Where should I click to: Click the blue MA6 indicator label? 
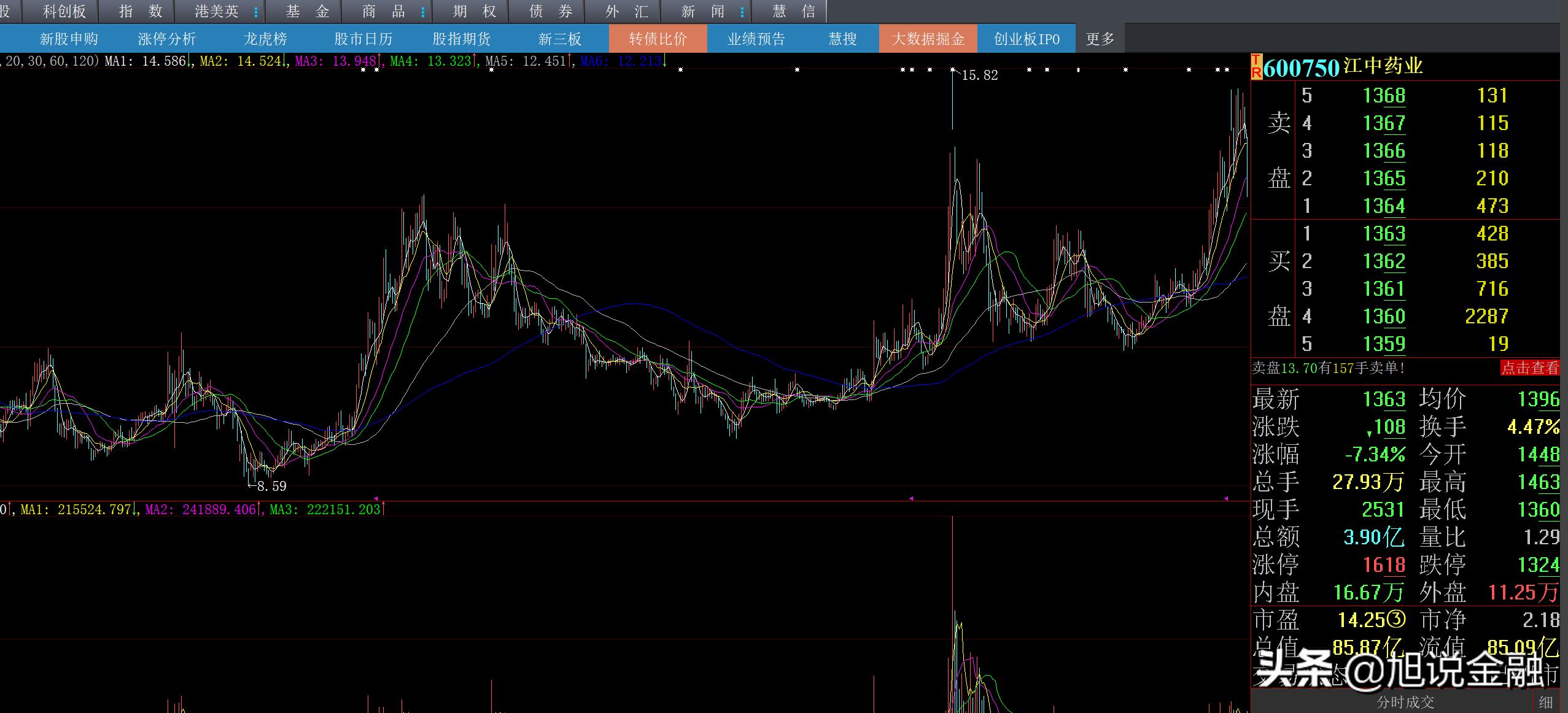click(592, 61)
